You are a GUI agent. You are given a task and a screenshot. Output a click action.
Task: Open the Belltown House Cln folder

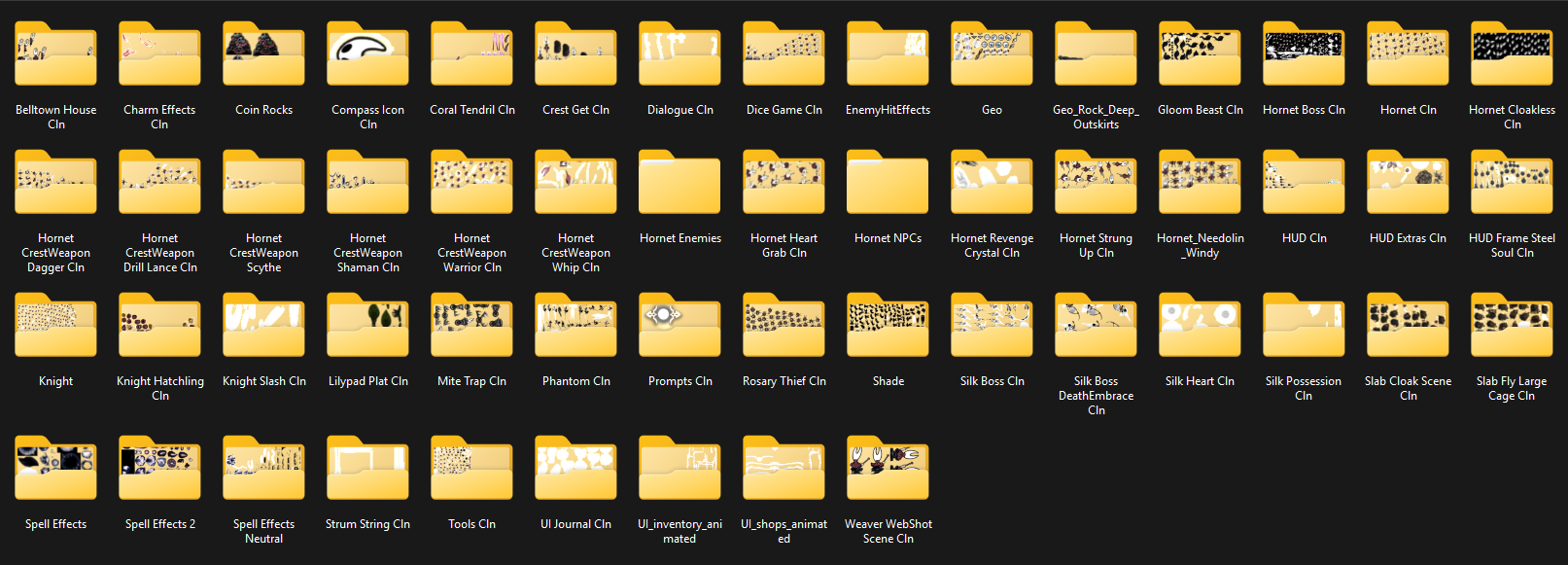pos(55,53)
